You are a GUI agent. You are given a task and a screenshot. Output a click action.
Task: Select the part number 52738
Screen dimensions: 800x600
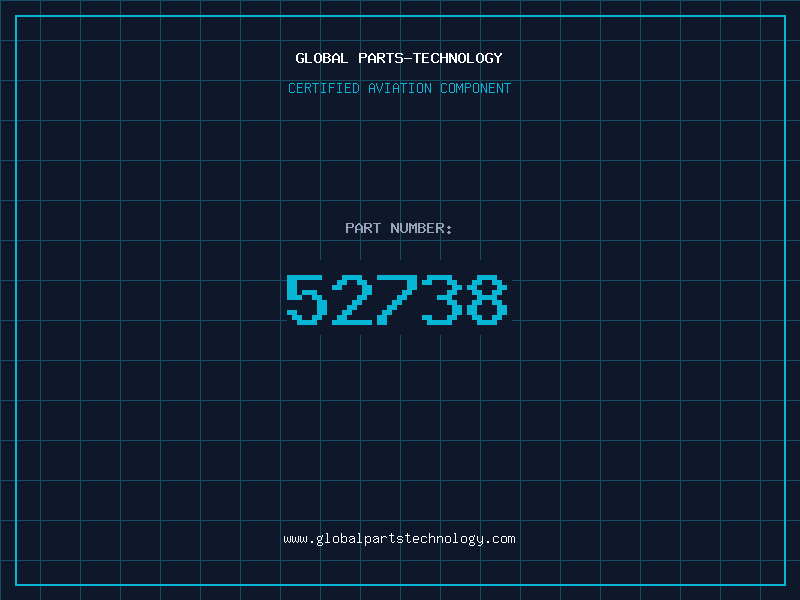[397, 299]
